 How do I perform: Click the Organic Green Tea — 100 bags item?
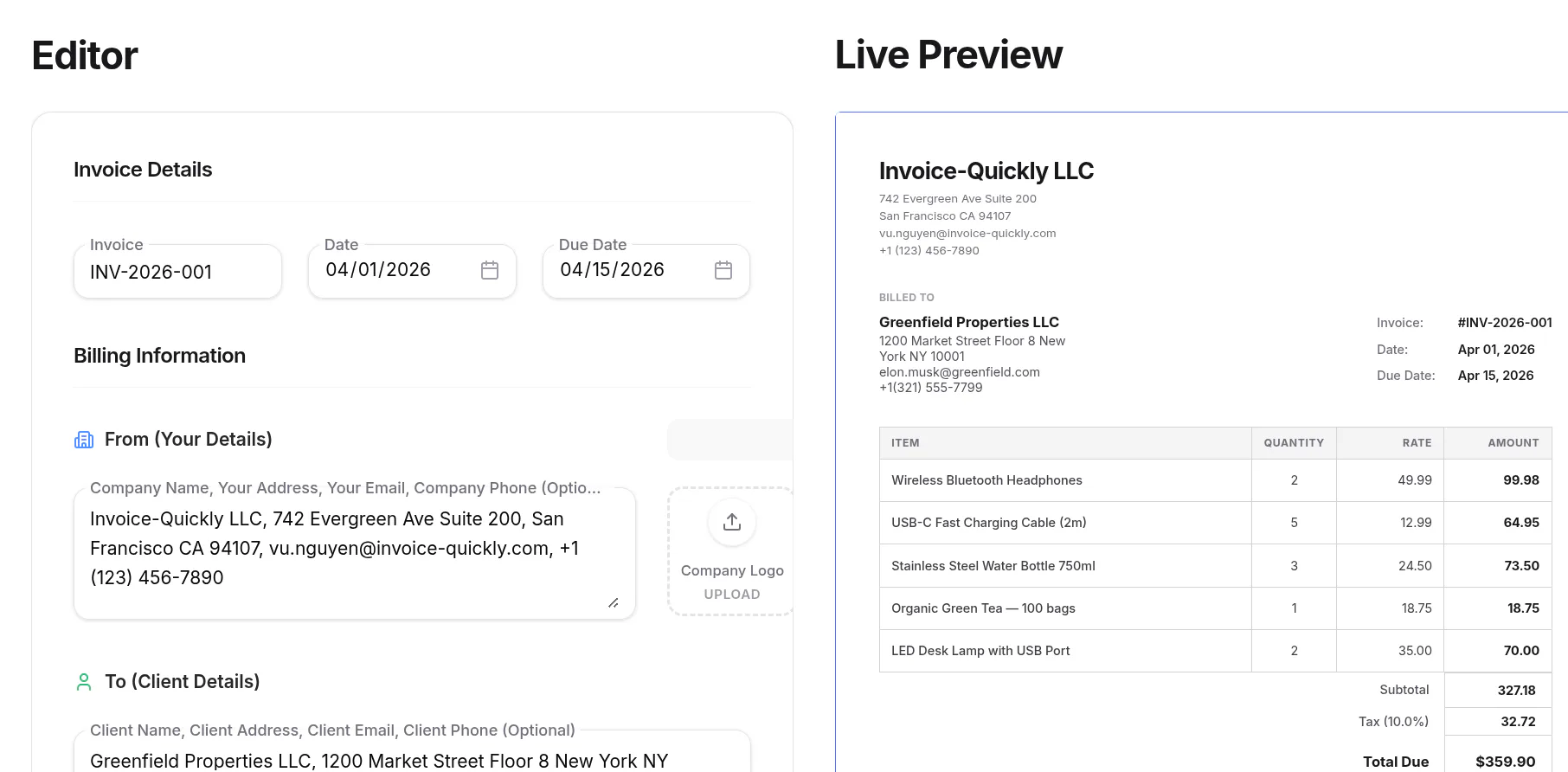[983, 608]
